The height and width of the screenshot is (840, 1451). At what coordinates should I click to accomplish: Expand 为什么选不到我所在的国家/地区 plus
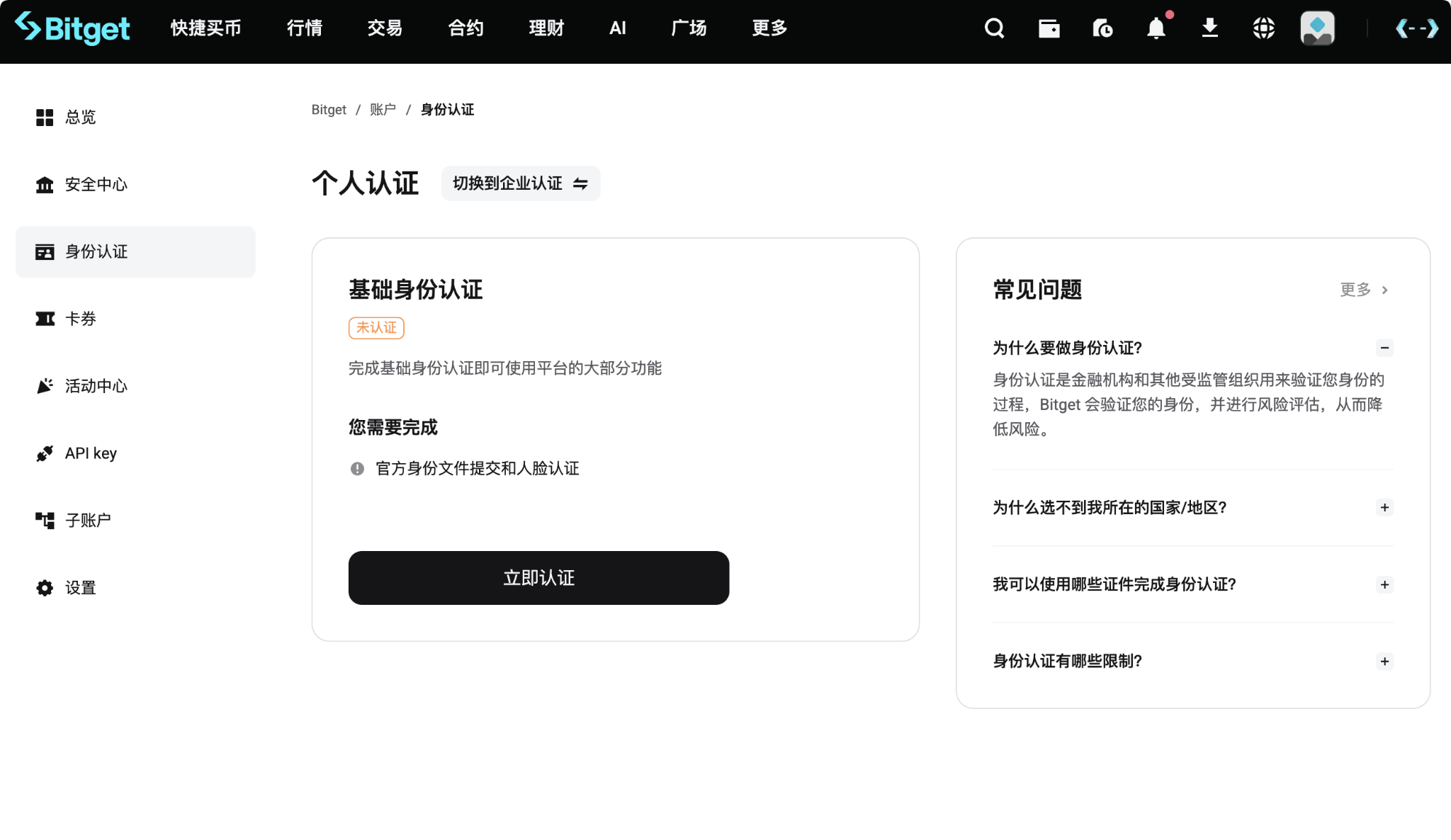click(x=1384, y=508)
